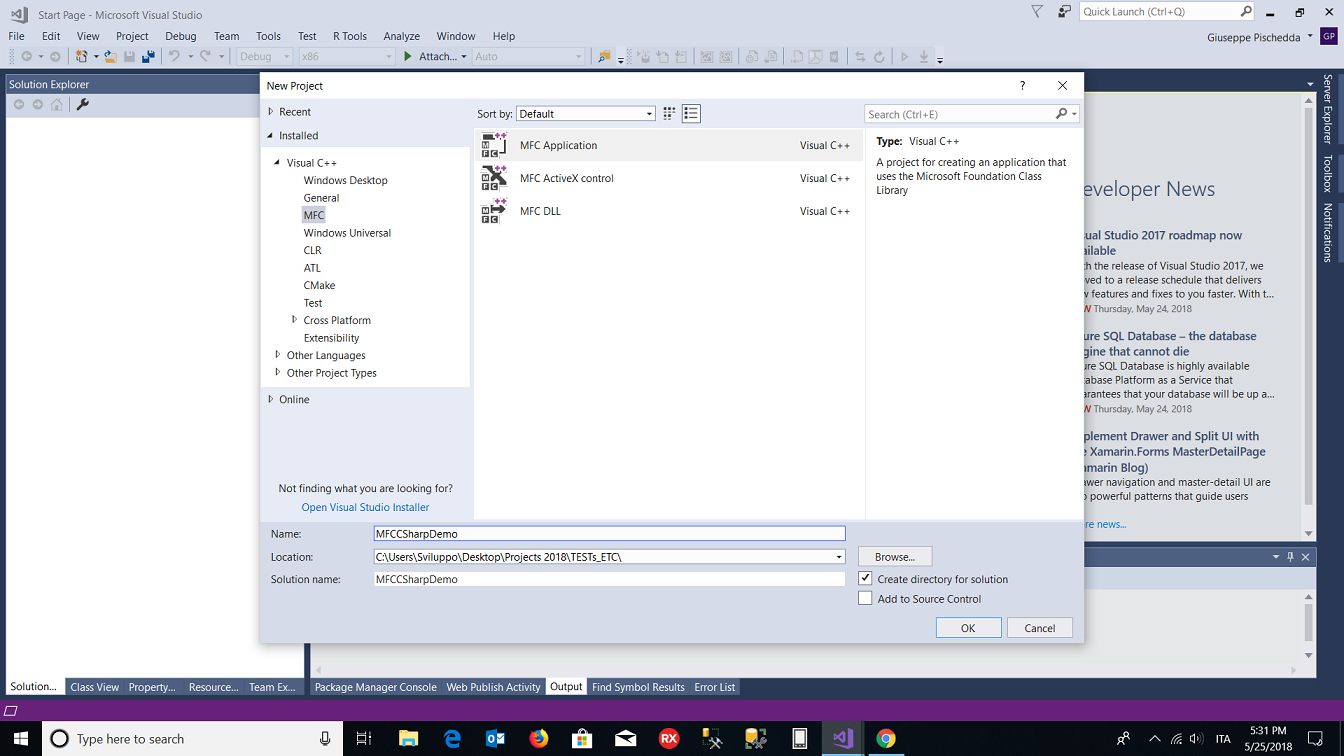Open the Toolbox side tab
The image size is (1344, 756).
(x=1328, y=174)
